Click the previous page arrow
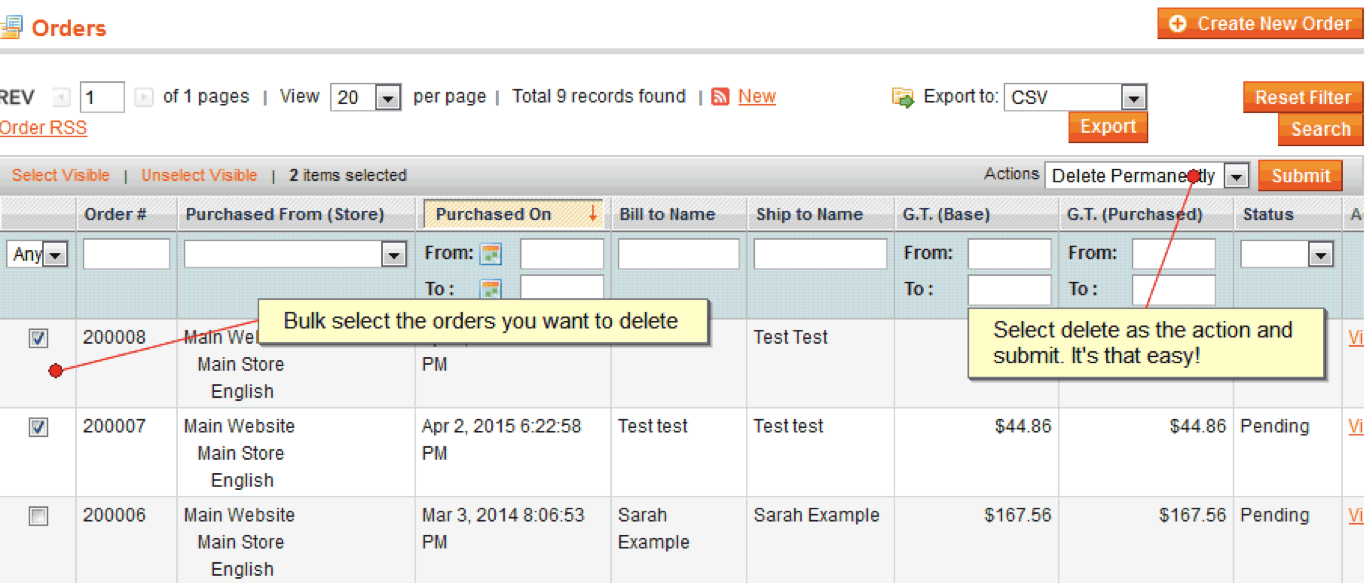This screenshot has width=1369, height=584. click(x=63, y=96)
